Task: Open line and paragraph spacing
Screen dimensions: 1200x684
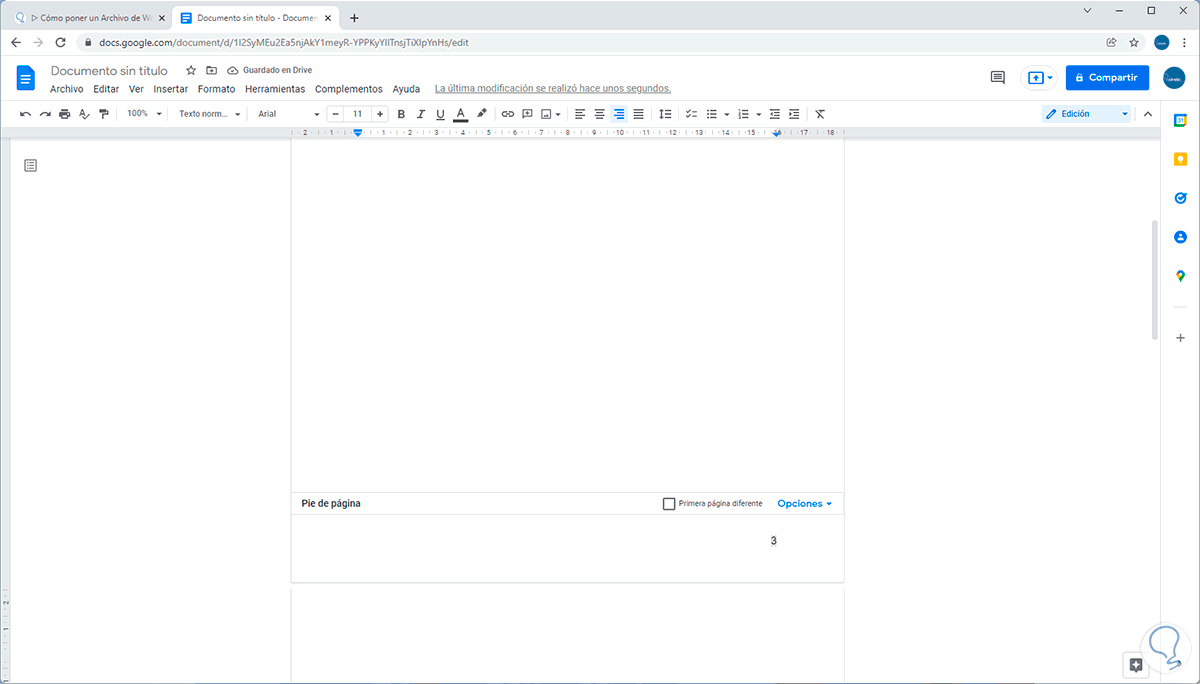Action: click(x=665, y=114)
